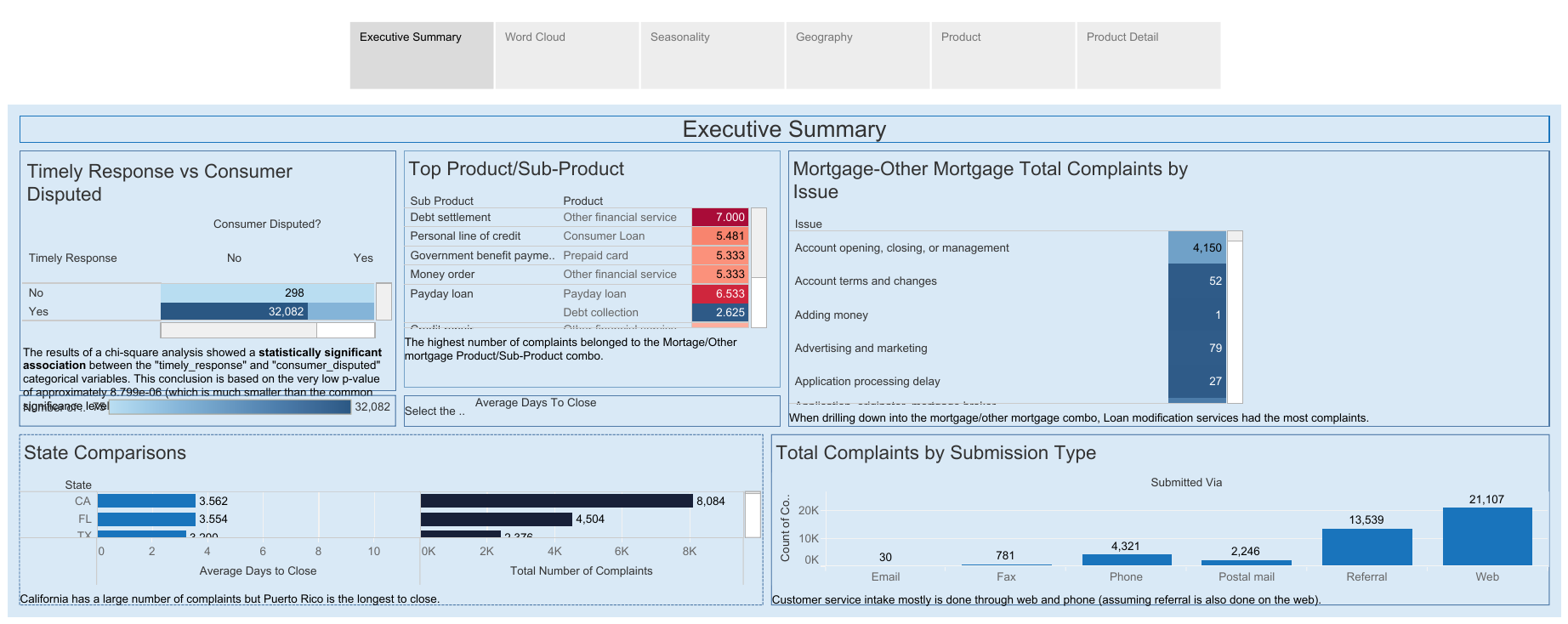
Task: Click the State Comparisons vertical scrollbar
Action: click(753, 514)
